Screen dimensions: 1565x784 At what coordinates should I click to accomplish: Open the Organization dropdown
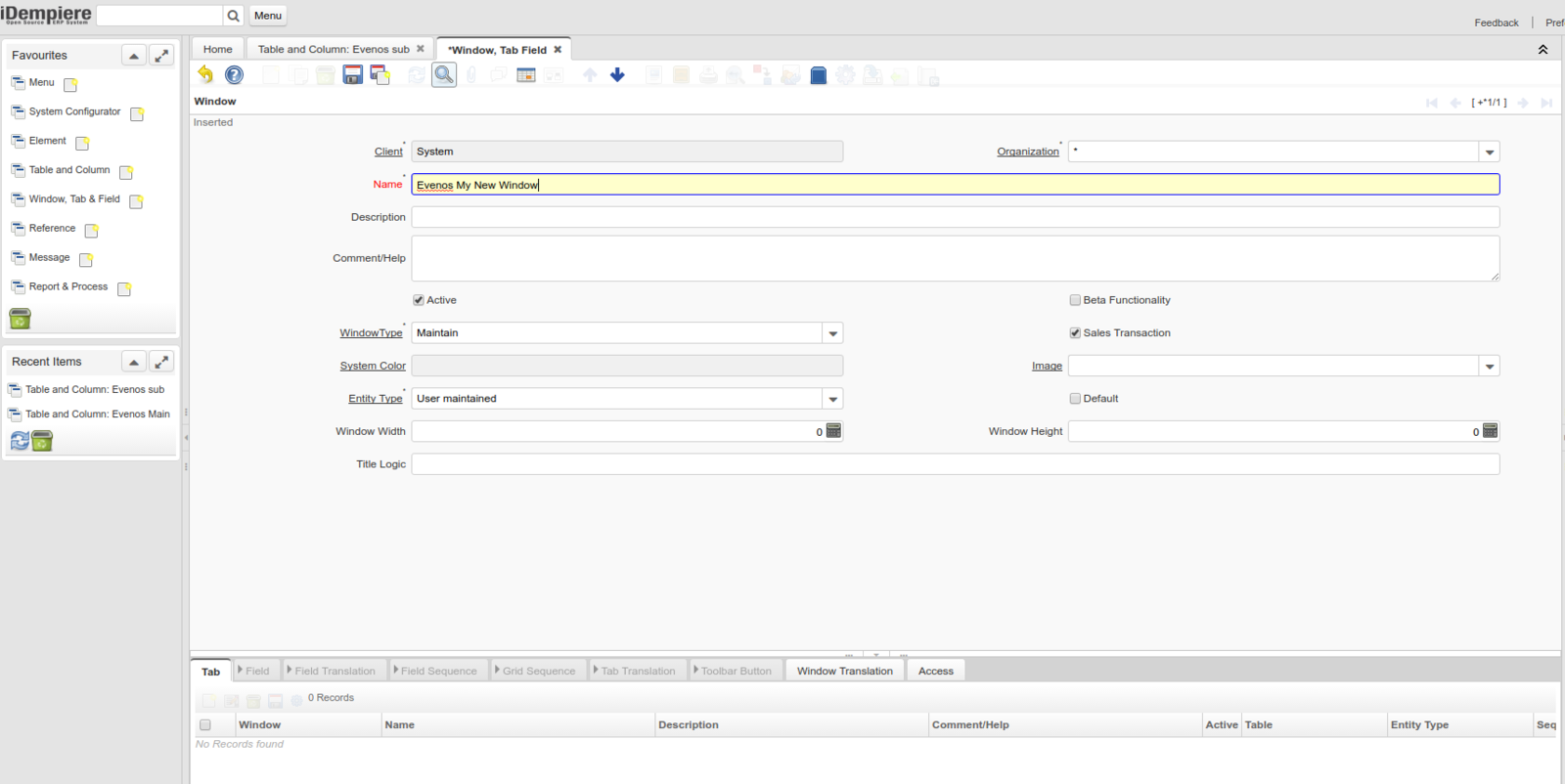click(1489, 152)
